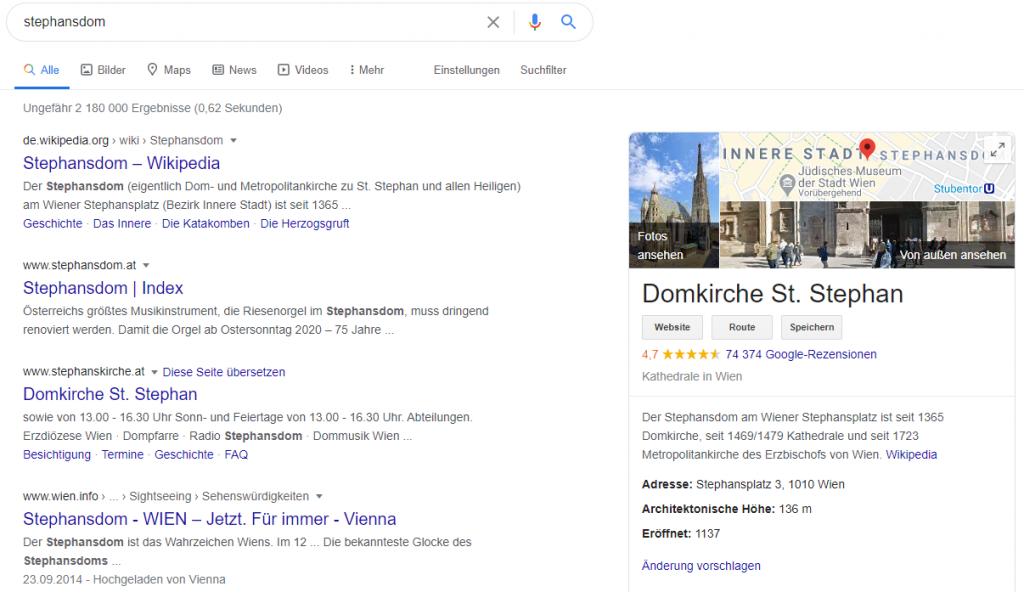Open Wikipedia link in knowledge panel description

911,455
